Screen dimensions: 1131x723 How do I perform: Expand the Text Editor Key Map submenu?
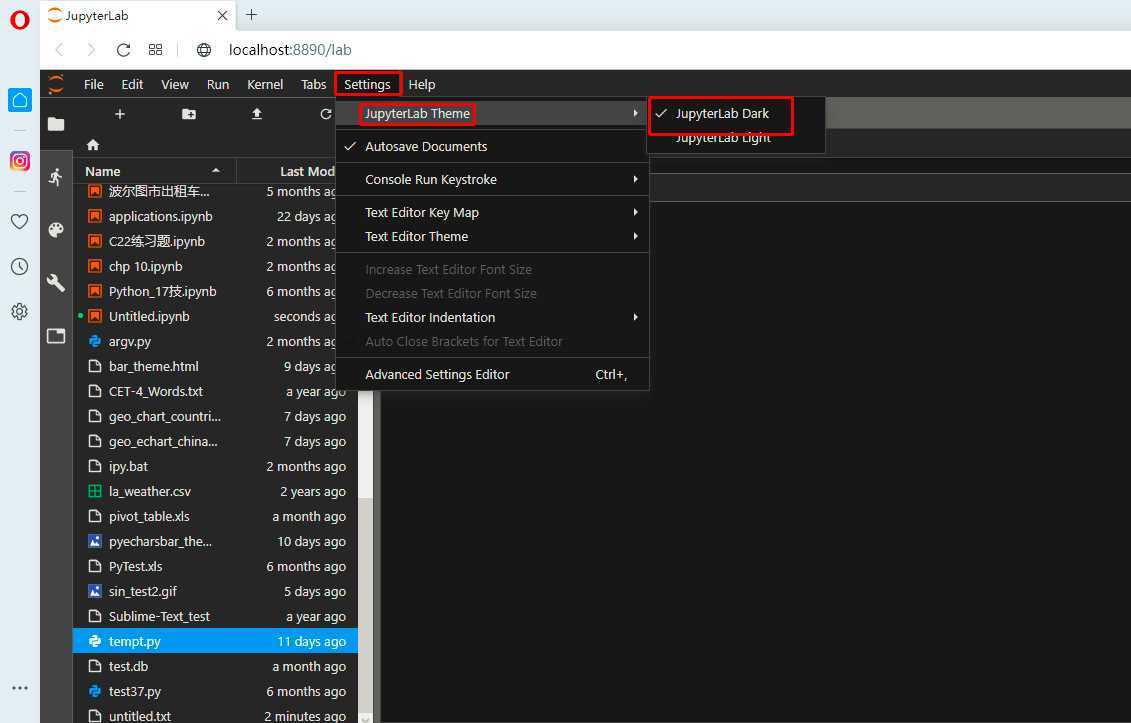[x=492, y=212]
